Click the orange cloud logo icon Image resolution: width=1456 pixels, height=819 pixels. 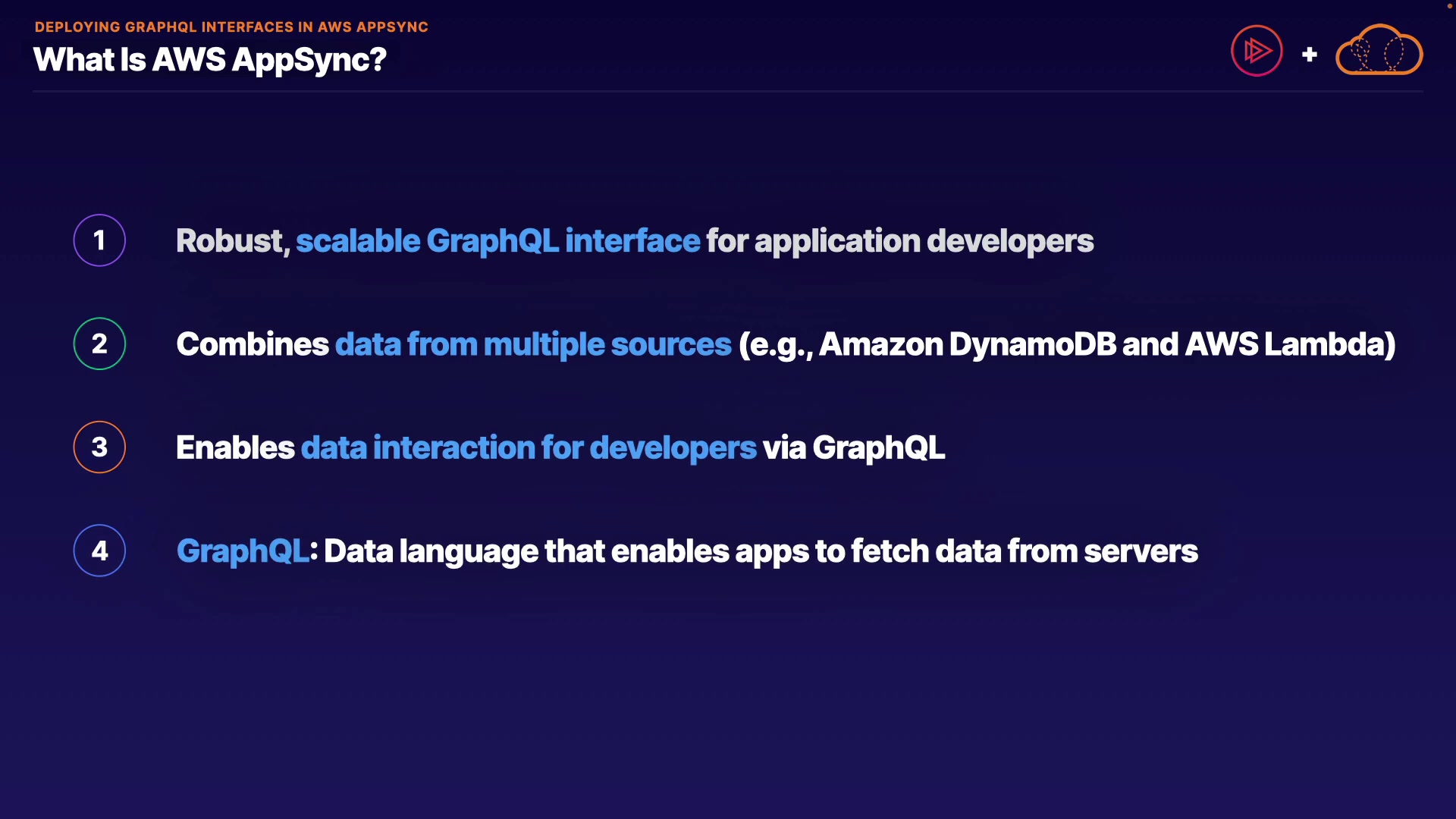pos(1379,51)
